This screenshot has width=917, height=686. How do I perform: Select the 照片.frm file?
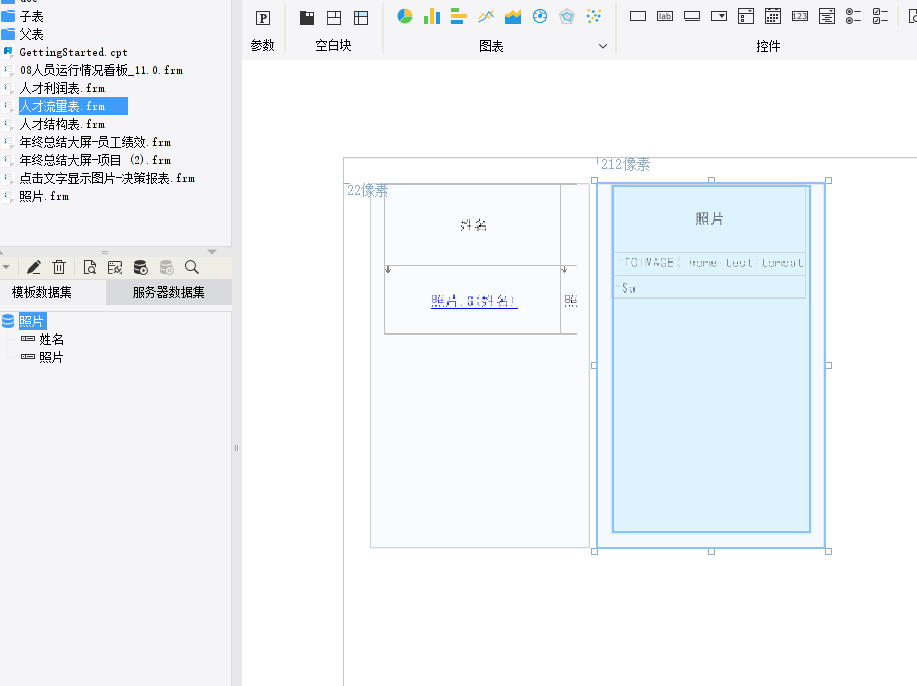(44, 197)
